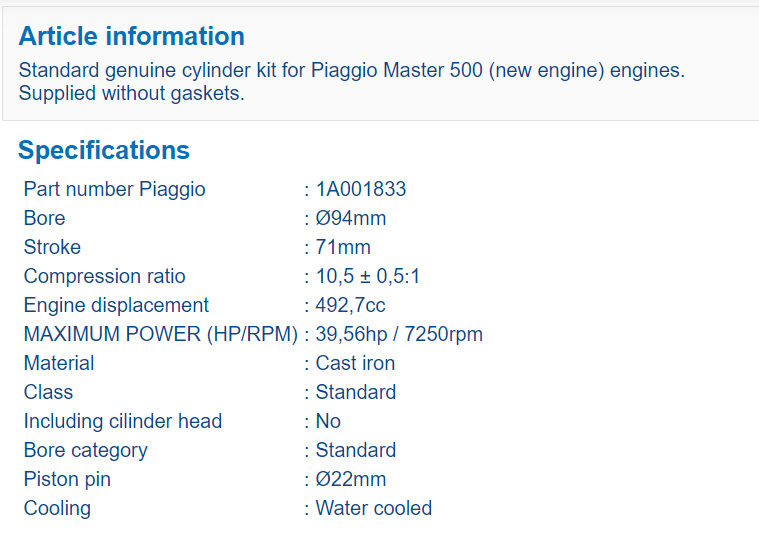759x546 pixels.
Task: Click the MAXIMUM POWER (HP/RPM) label
Action: (x=161, y=334)
